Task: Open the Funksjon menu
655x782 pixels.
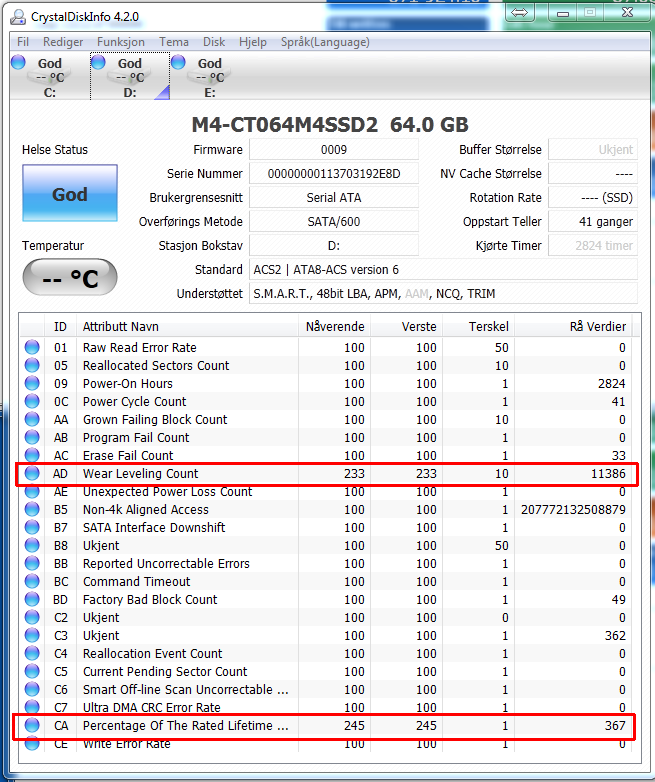Action: (121, 42)
